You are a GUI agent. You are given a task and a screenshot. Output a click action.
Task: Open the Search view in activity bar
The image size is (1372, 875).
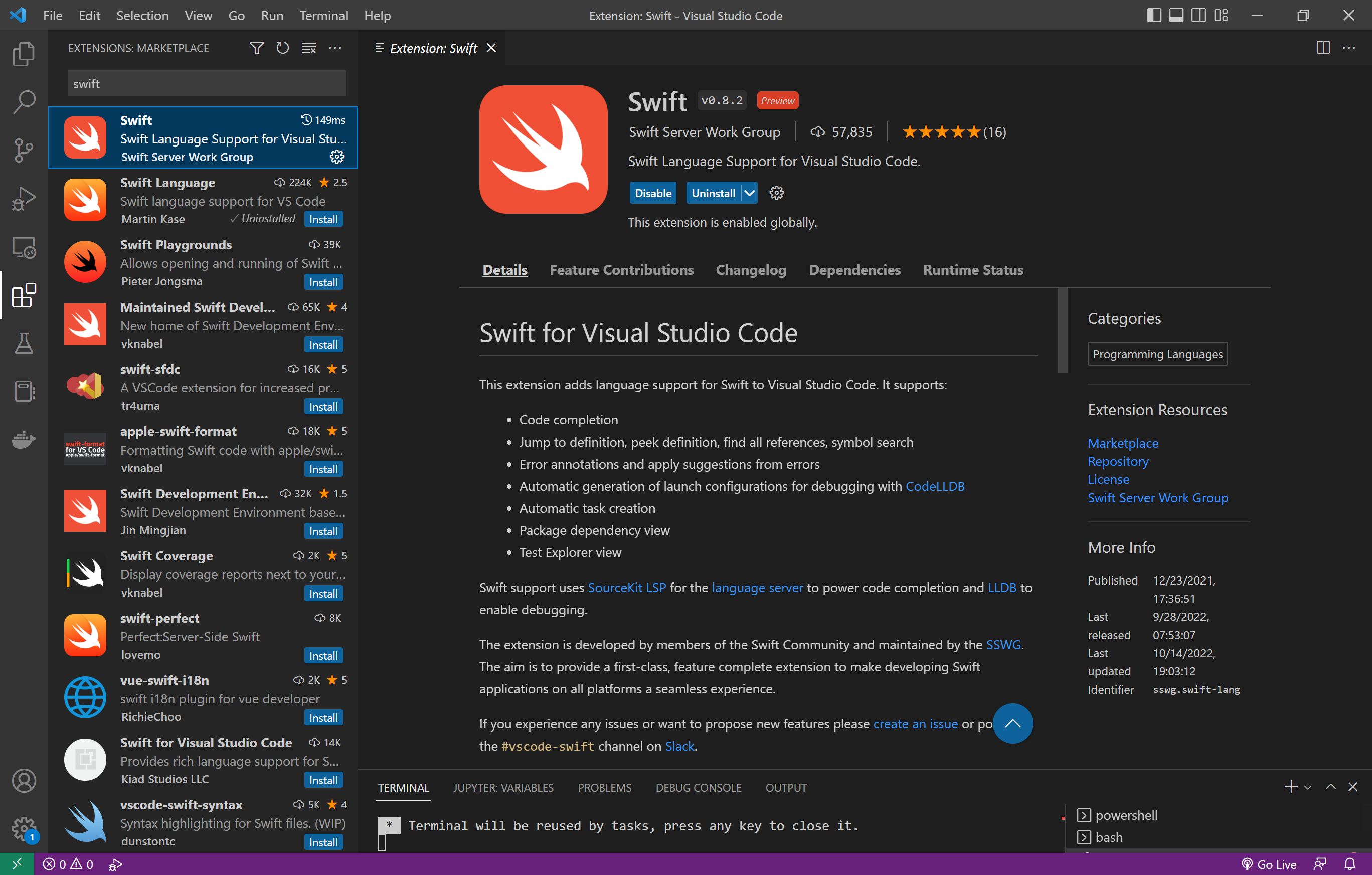[x=24, y=101]
